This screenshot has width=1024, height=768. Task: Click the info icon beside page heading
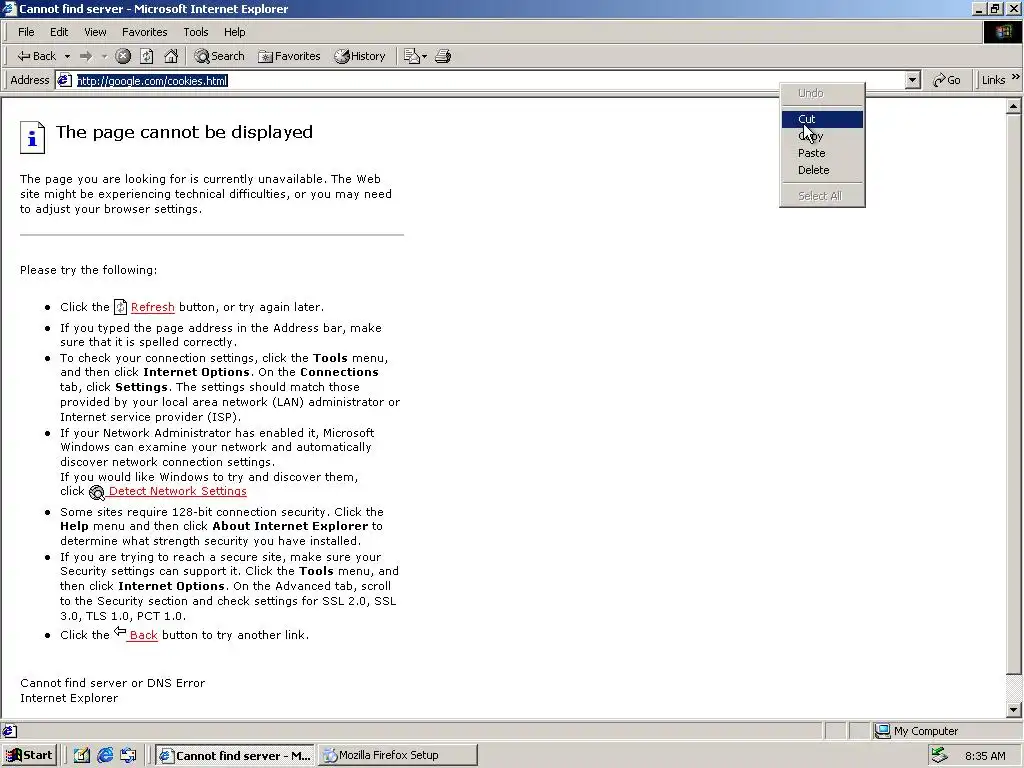click(x=32, y=138)
